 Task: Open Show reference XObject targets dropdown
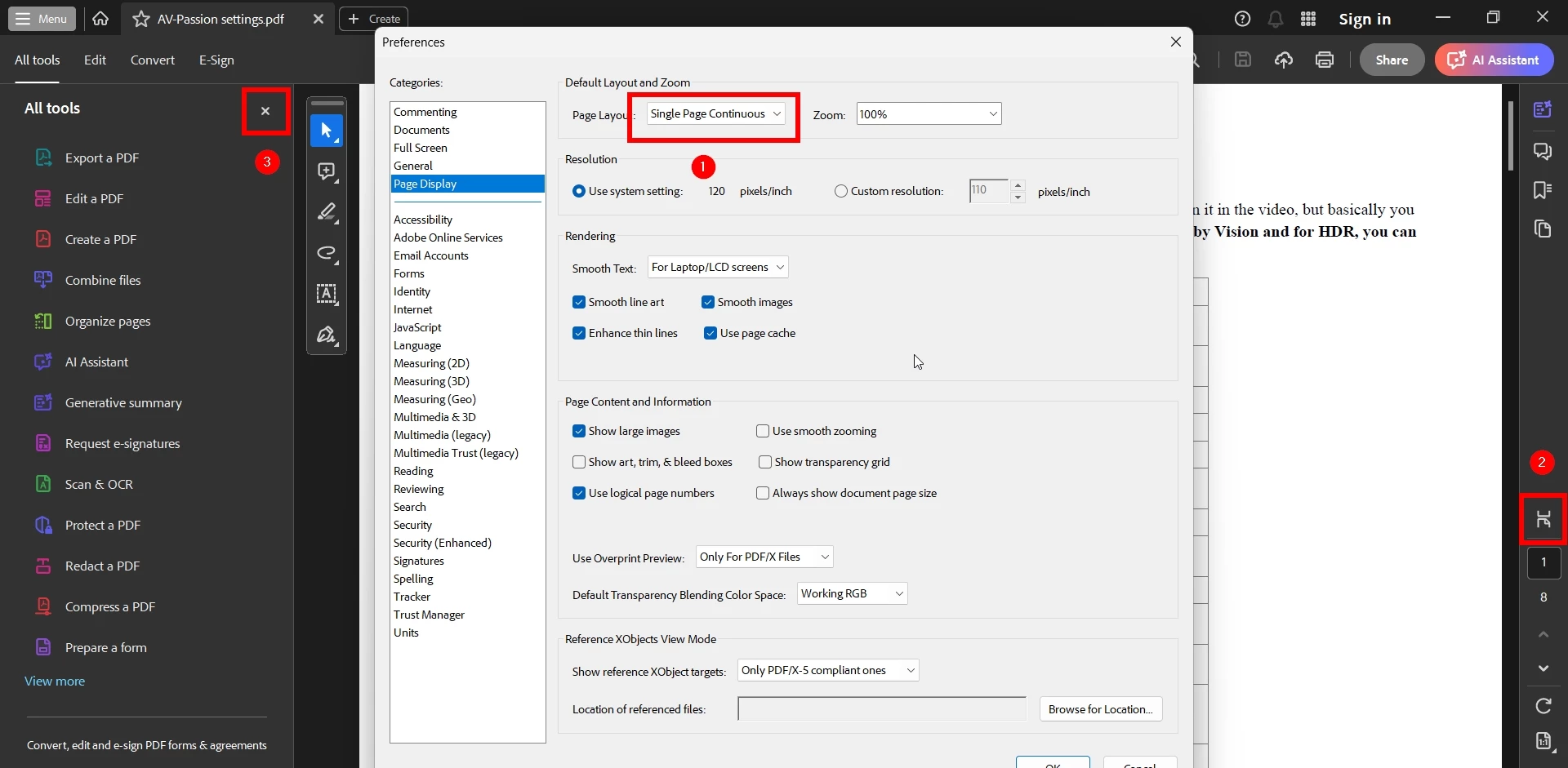828,670
